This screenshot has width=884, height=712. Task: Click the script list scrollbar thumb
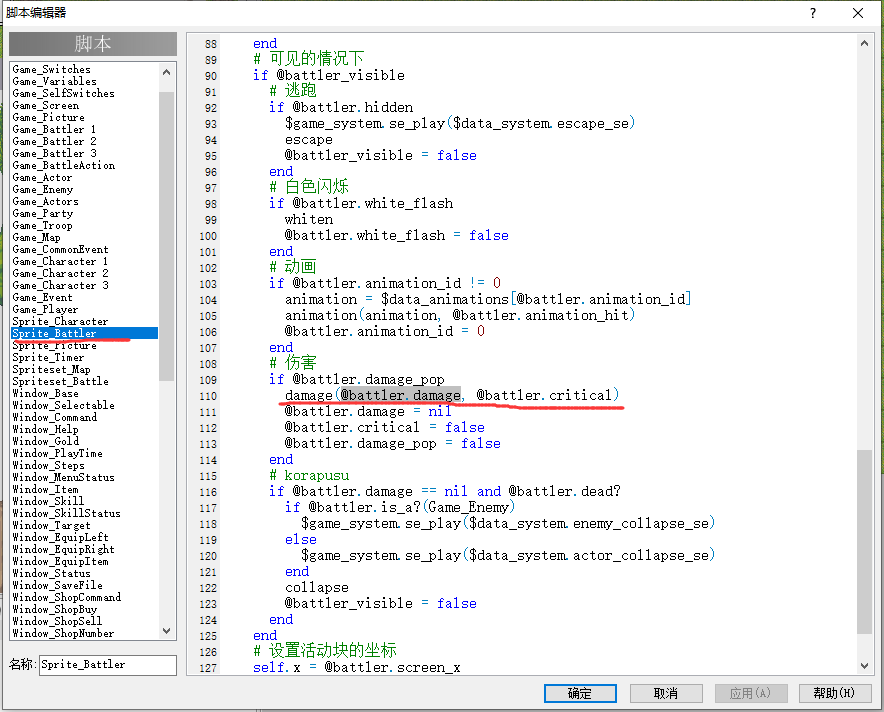[166, 236]
